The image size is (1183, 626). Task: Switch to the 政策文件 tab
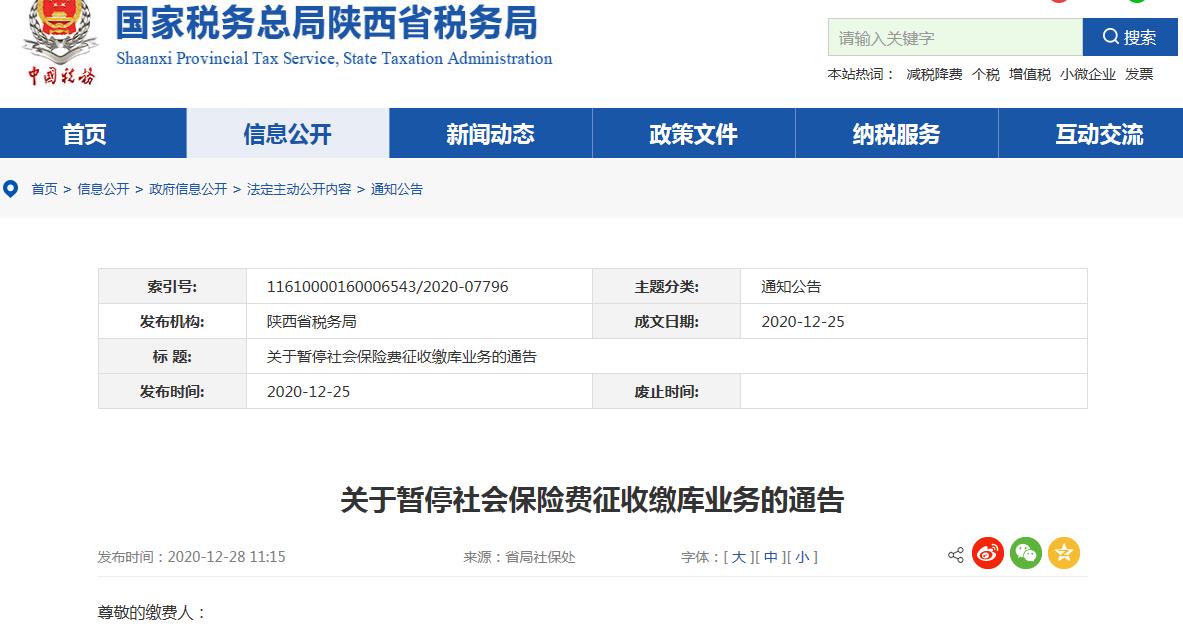pos(693,134)
